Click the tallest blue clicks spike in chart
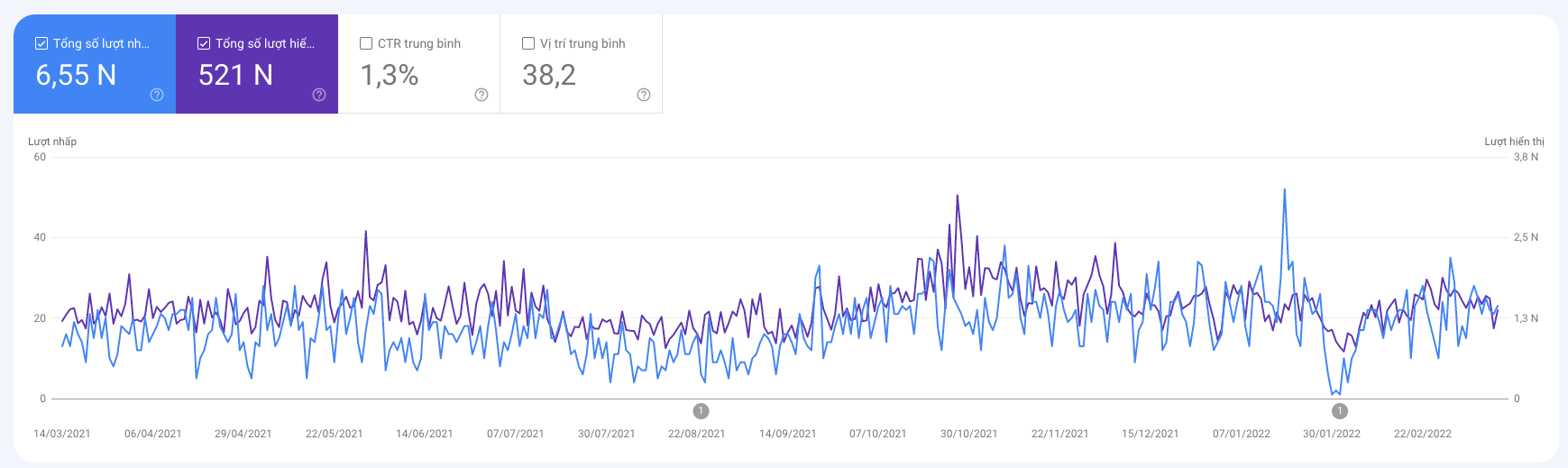The image size is (1568, 468). pyautogui.click(x=1284, y=190)
